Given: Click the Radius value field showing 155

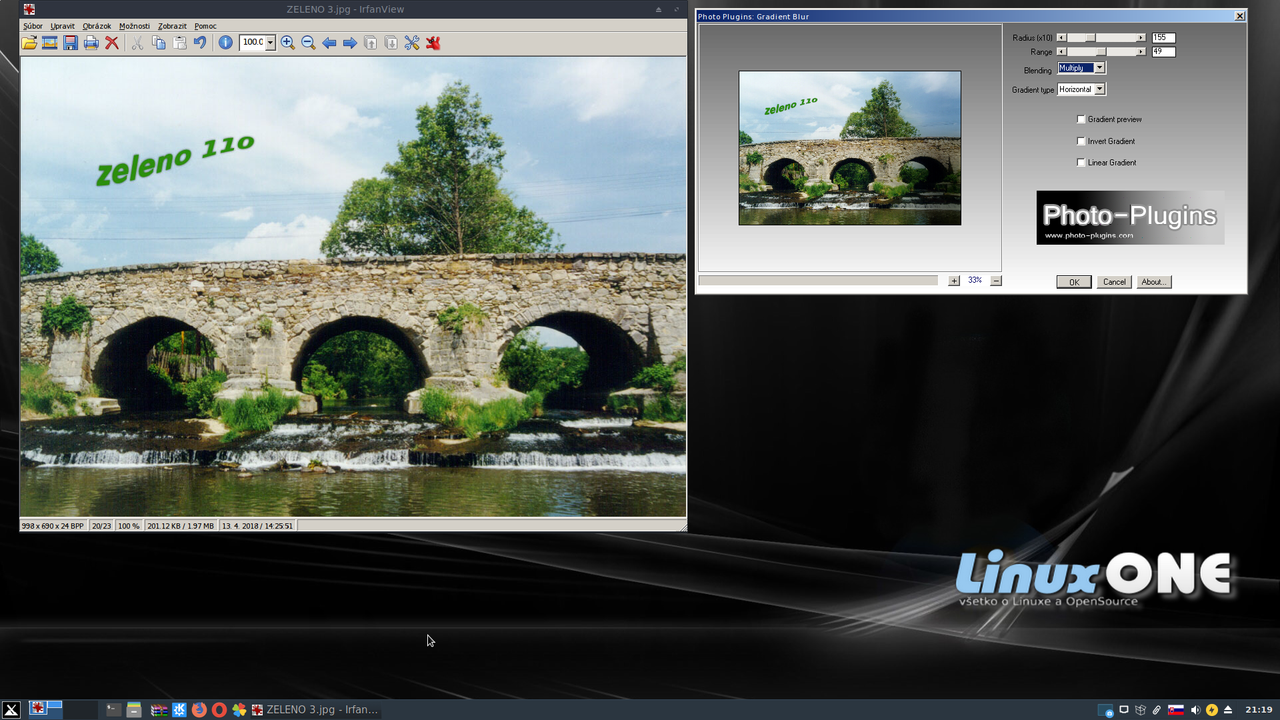Looking at the screenshot, I should (1163, 38).
